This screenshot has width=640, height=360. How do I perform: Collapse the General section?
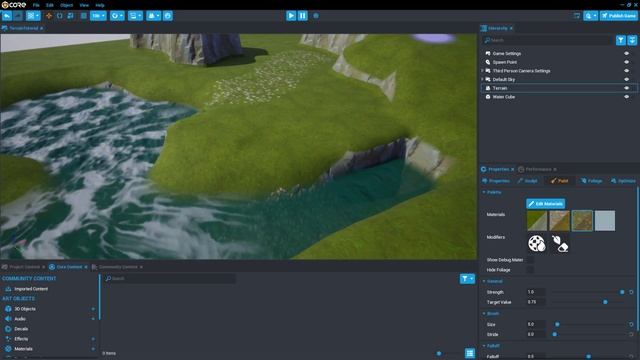click(x=484, y=281)
